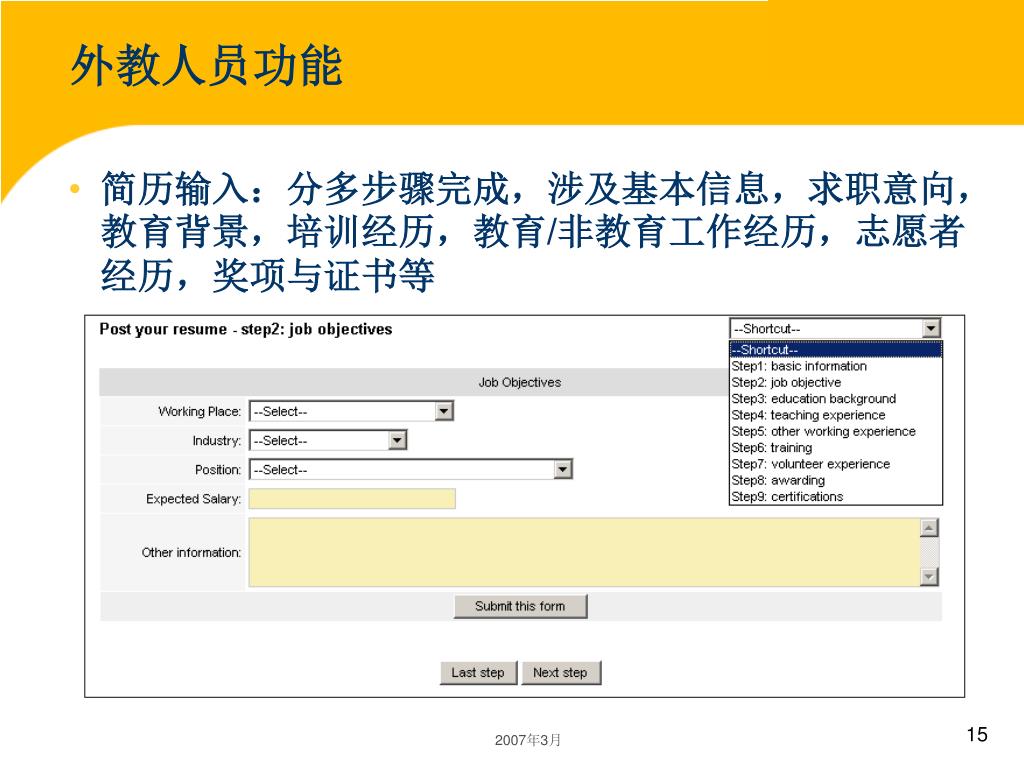Screen dimensions: 1024x768
Task: Click the Next step button
Action: 560,673
